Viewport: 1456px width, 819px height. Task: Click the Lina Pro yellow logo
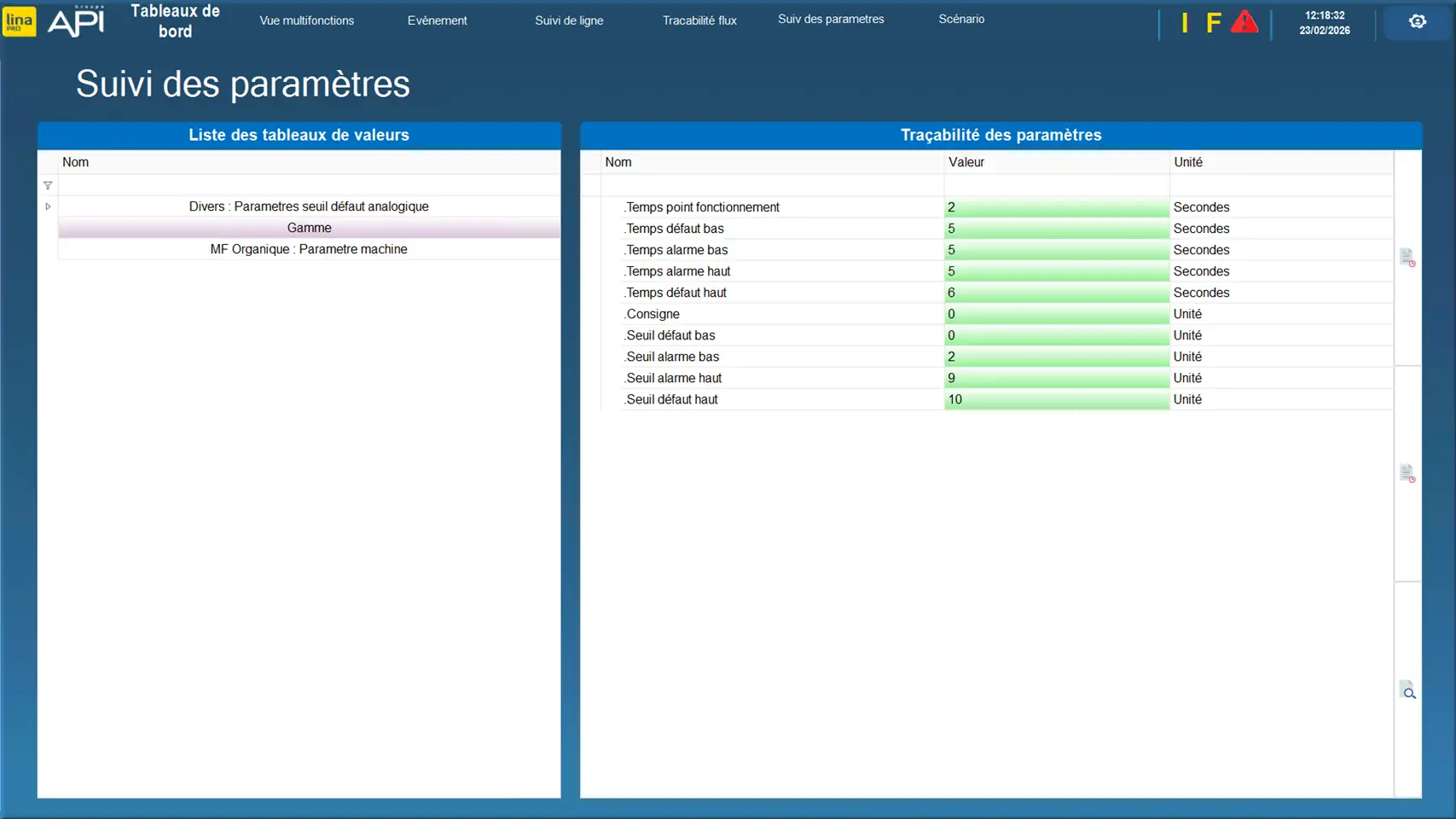pyautogui.click(x=19, y=21)
